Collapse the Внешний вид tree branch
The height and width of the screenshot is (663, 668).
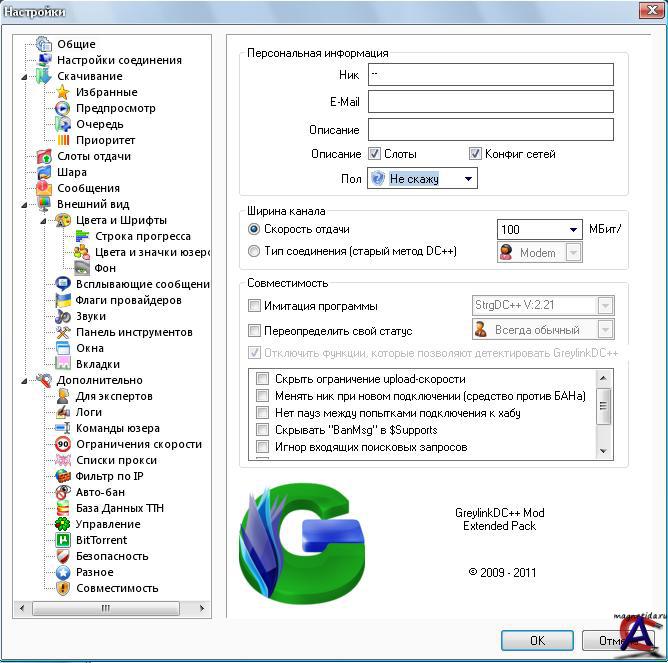coord(24,204)
